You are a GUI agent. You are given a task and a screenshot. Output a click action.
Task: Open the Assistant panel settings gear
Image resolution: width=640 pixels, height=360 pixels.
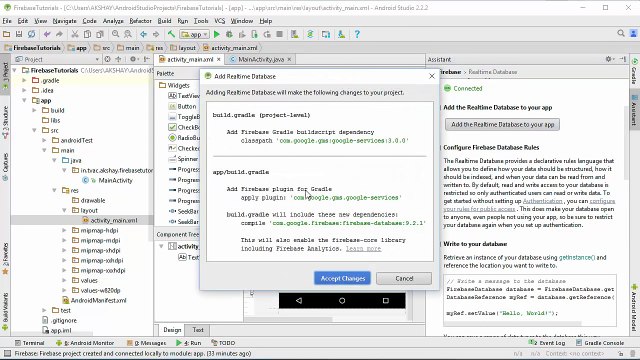[x=609, y=59]
